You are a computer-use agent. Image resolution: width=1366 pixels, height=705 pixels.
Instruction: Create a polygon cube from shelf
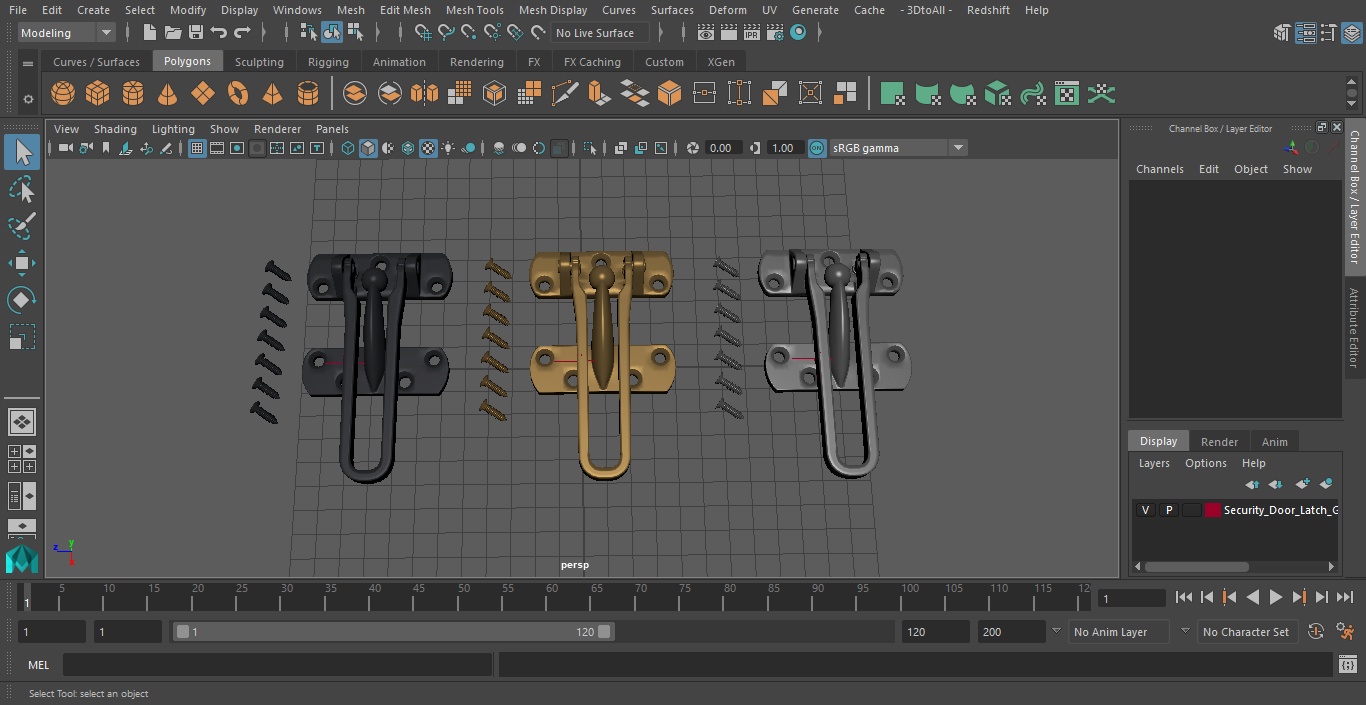pyautogui.click(x=98, y=94)
